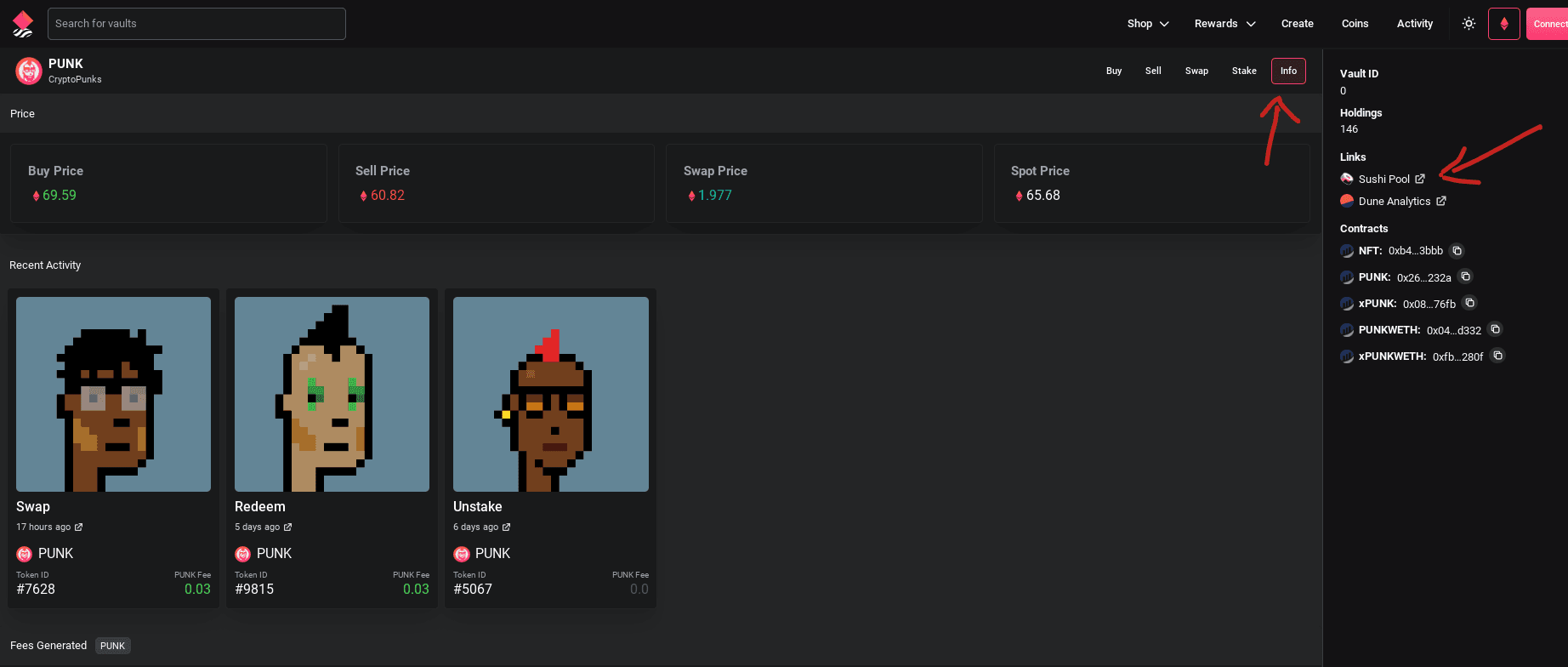Open the Buy tab
1568x667 pixels.
pos(1113,71)
